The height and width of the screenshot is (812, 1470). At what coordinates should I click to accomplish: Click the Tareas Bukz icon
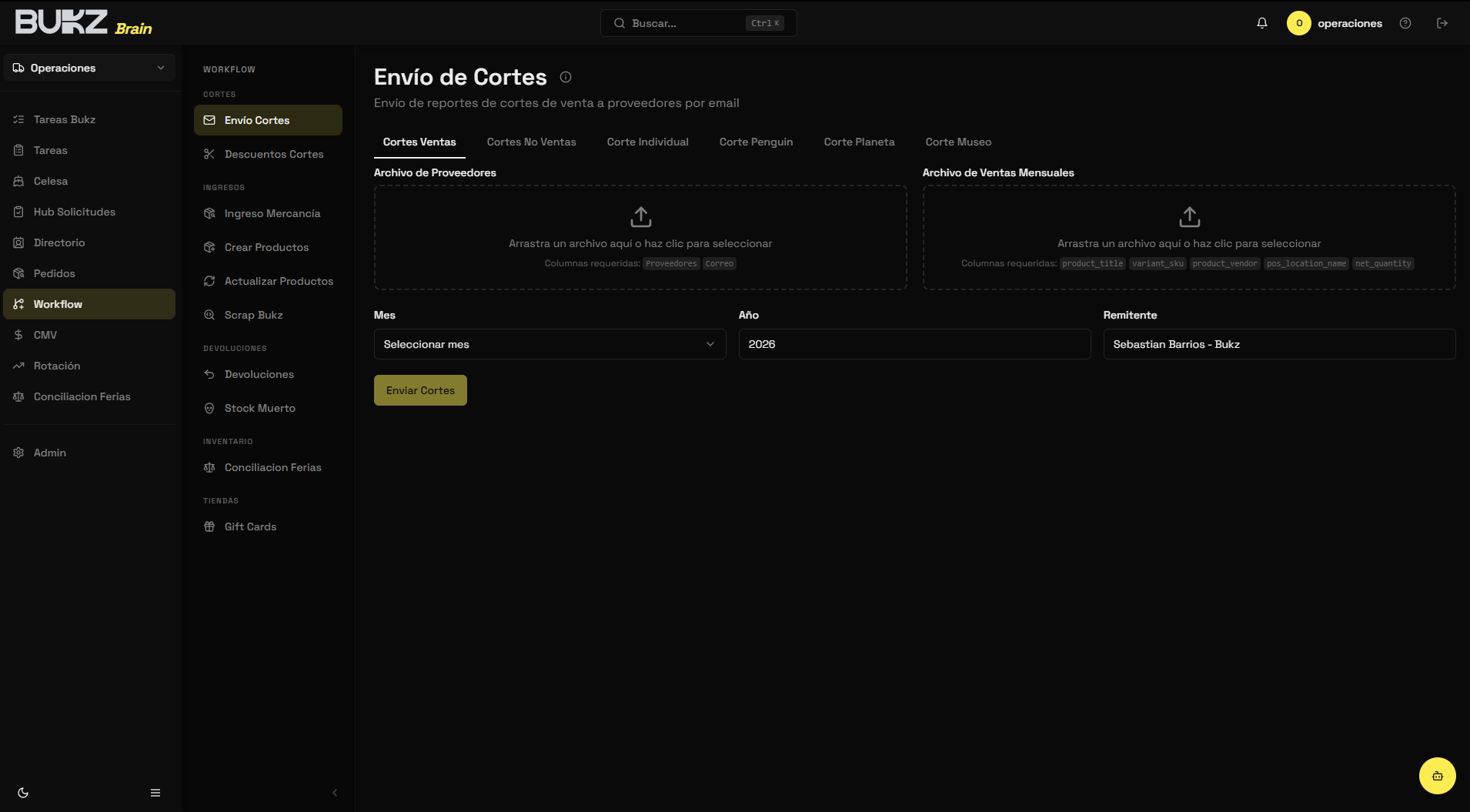[x=18, y=119]
